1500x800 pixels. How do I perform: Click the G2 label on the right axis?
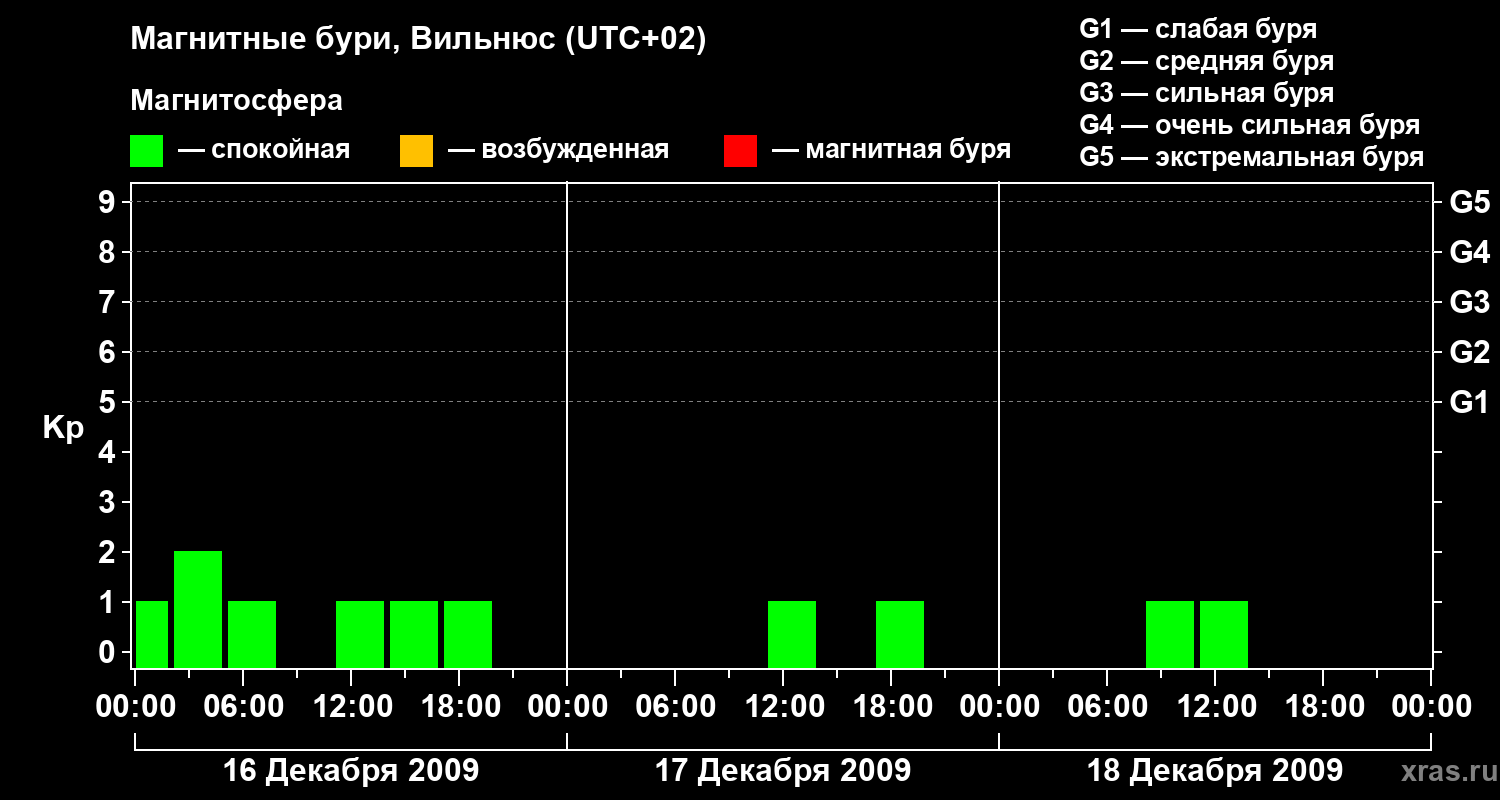coord(1469,353)
